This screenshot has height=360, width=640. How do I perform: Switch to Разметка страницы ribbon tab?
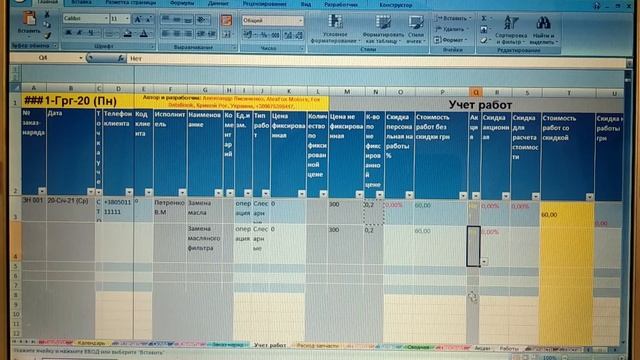pyautogui.click(x=130, y=3)
